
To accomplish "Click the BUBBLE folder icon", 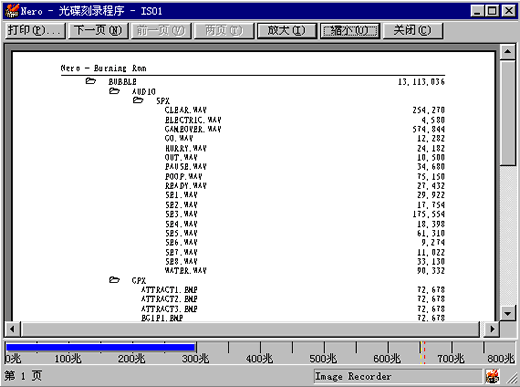I will 91,81.
